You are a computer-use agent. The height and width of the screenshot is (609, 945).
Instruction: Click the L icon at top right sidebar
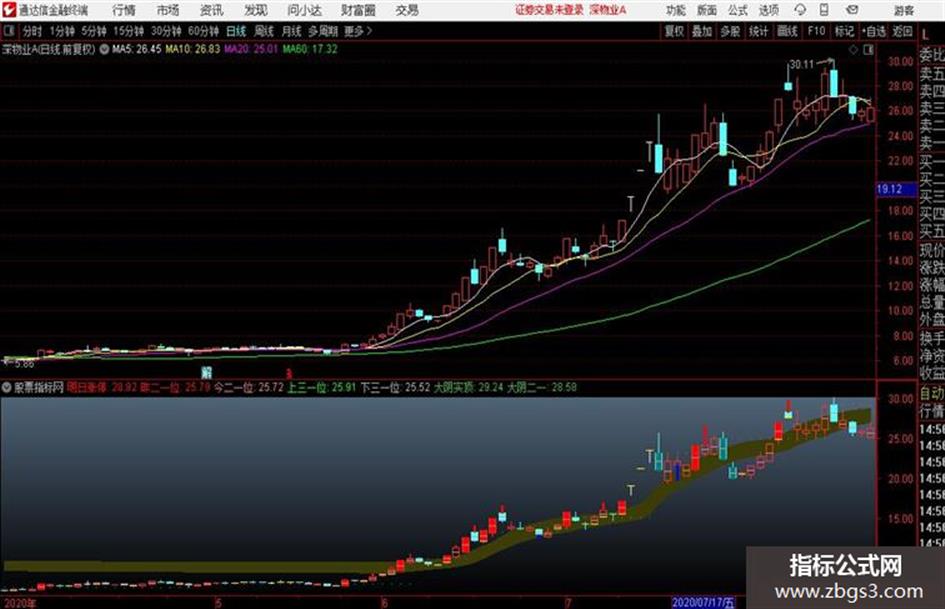tap(925, 34)
